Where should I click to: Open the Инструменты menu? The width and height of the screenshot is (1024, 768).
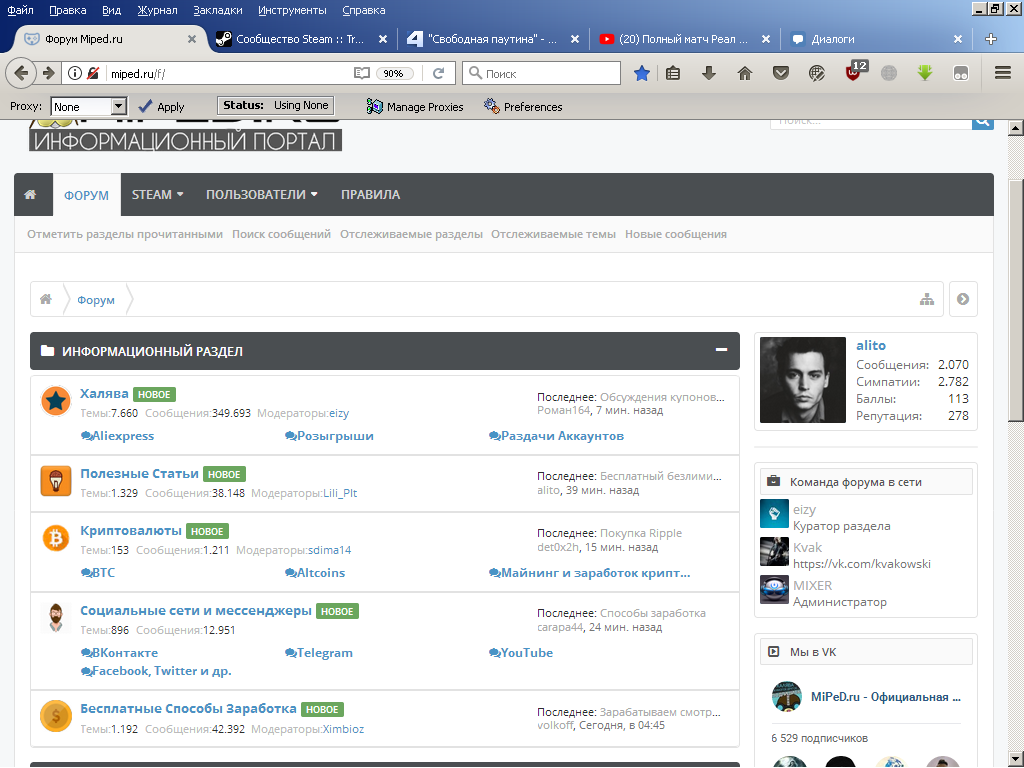click(x=292, y=10)
